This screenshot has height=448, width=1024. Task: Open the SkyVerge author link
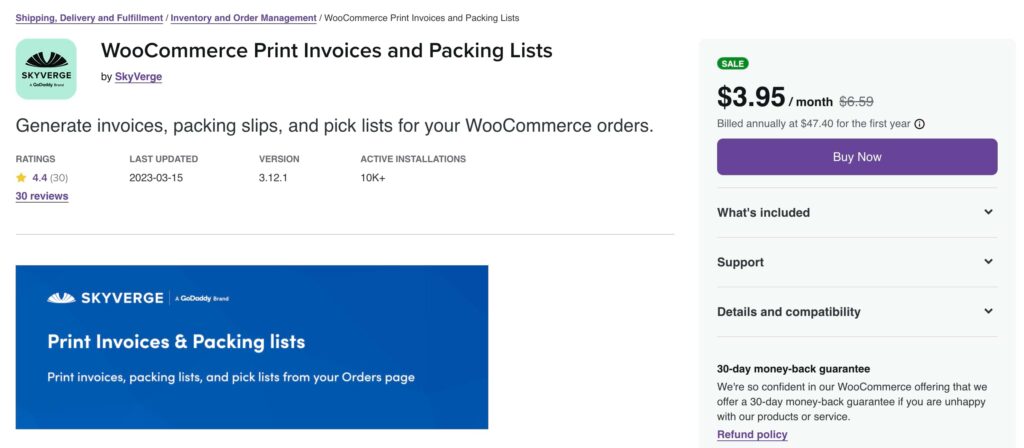(138, 76)
